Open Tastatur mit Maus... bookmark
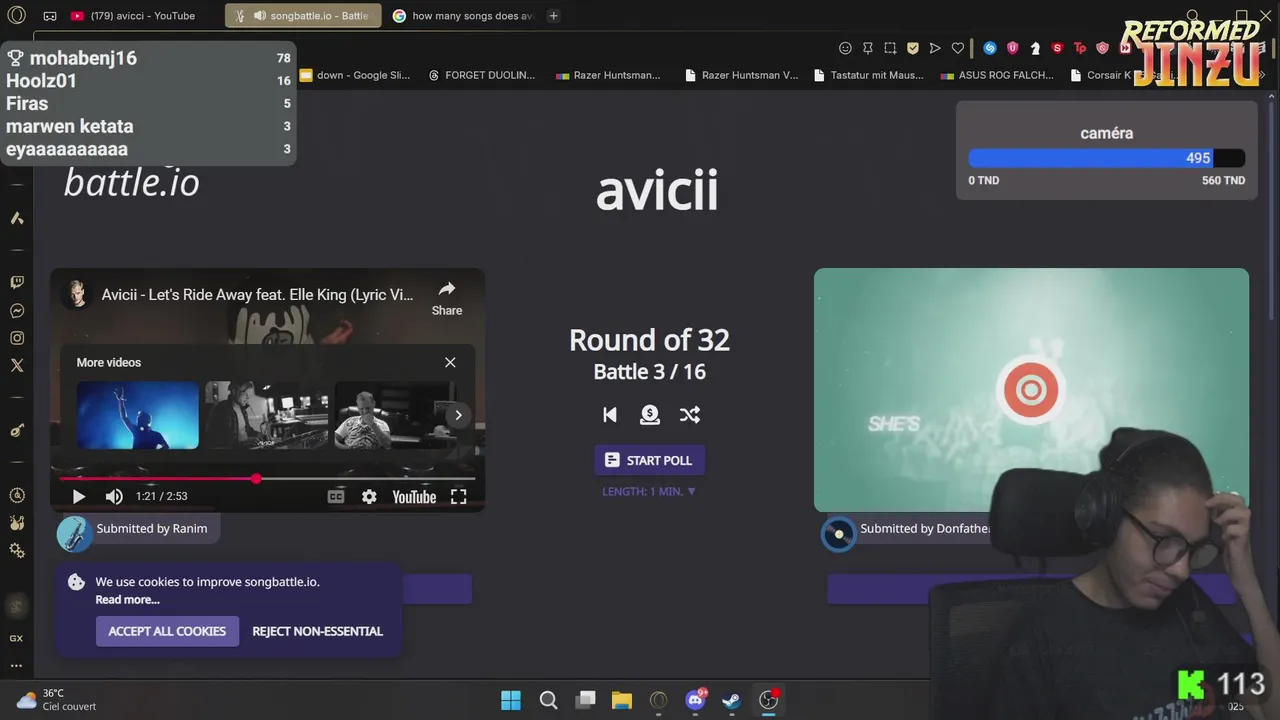This screenshot has height=720, width=1280. 868,75
